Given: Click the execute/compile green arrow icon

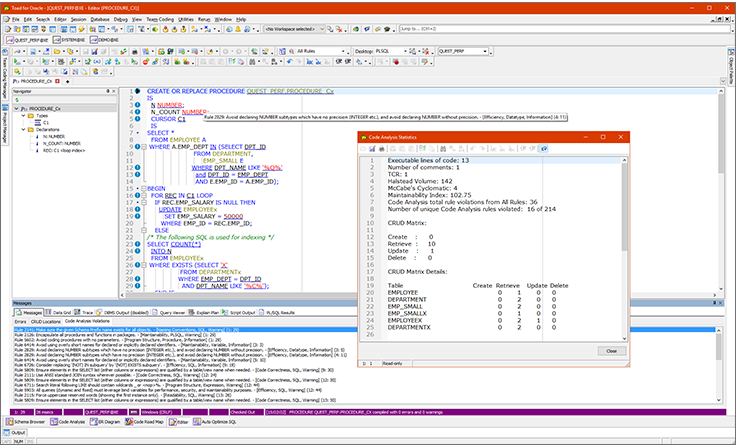Looking at the screenshot, I should click(x=17, y=62).
